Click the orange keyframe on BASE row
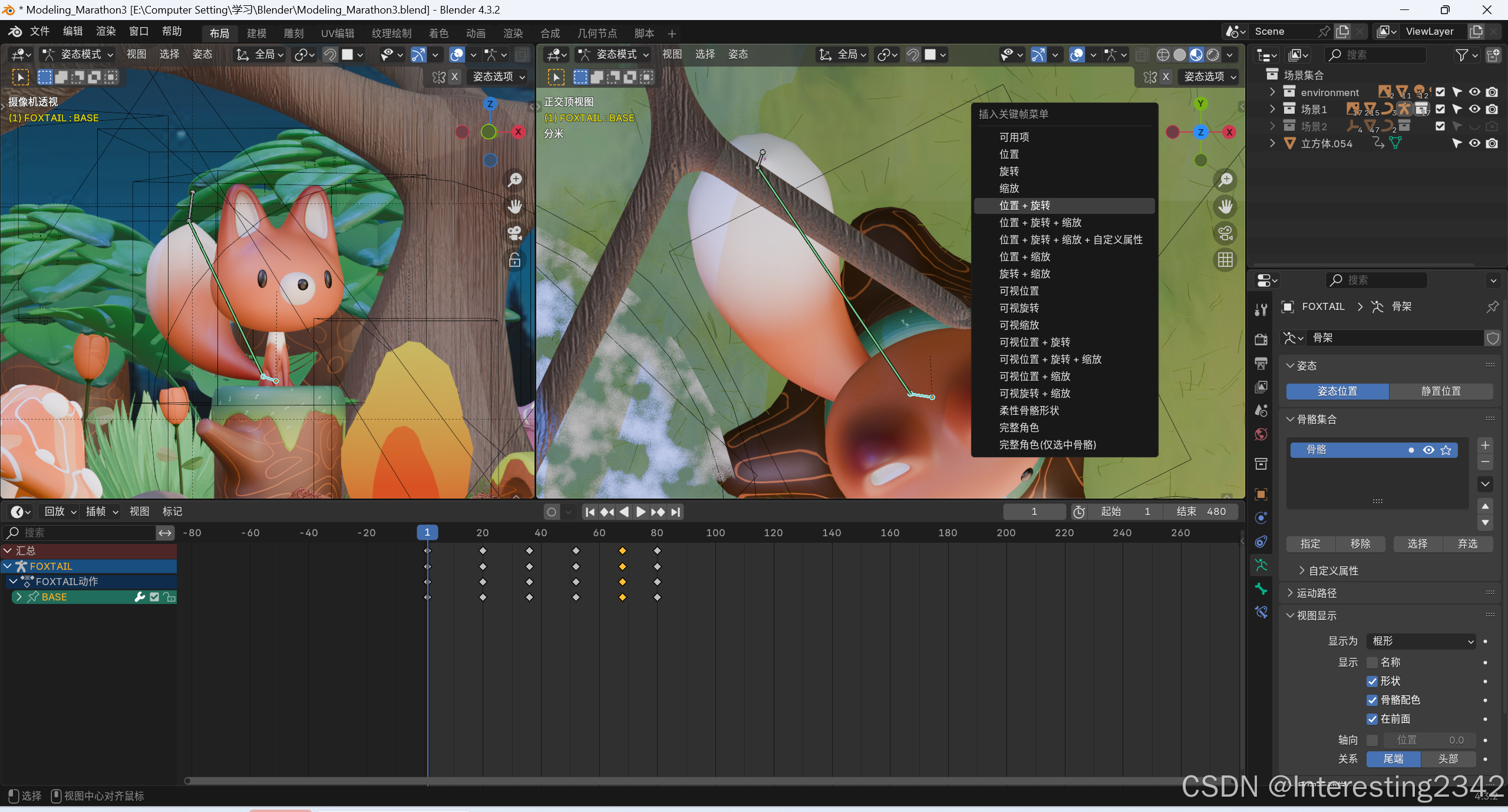Image resolution: width=1508 pixels, height=812 pixels. 622,598
